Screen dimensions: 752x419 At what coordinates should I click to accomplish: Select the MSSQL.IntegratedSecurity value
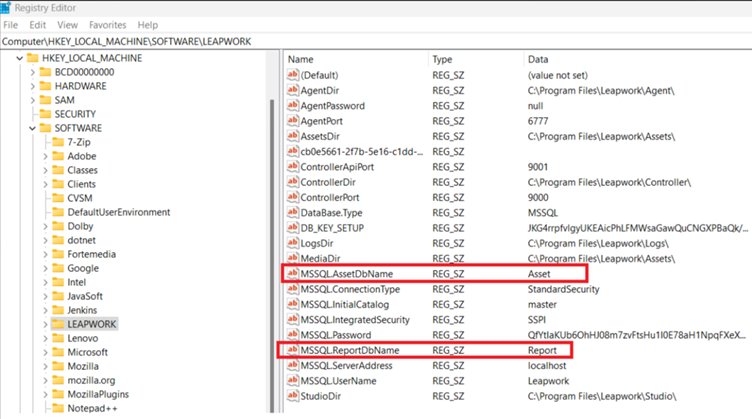pos(355,319)
